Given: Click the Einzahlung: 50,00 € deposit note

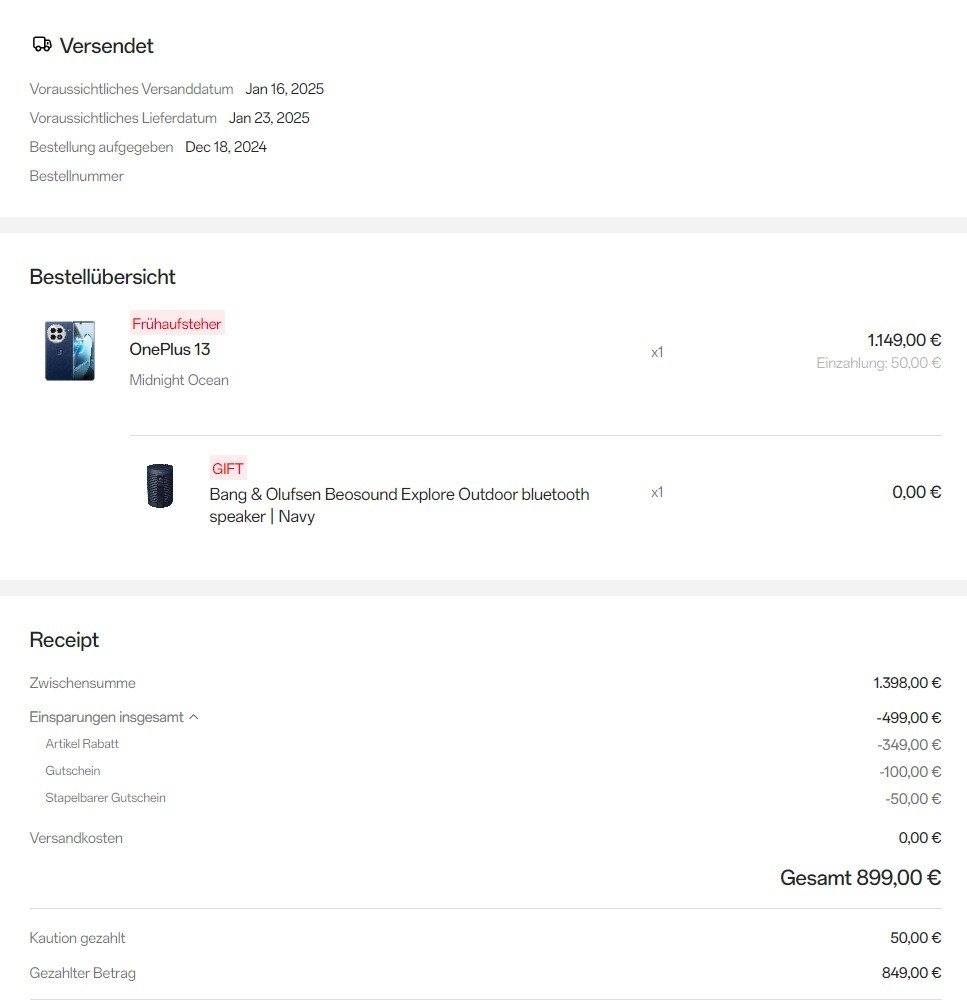Looking at the screenshot, I should pyautogui.click(x=878, y=363).
